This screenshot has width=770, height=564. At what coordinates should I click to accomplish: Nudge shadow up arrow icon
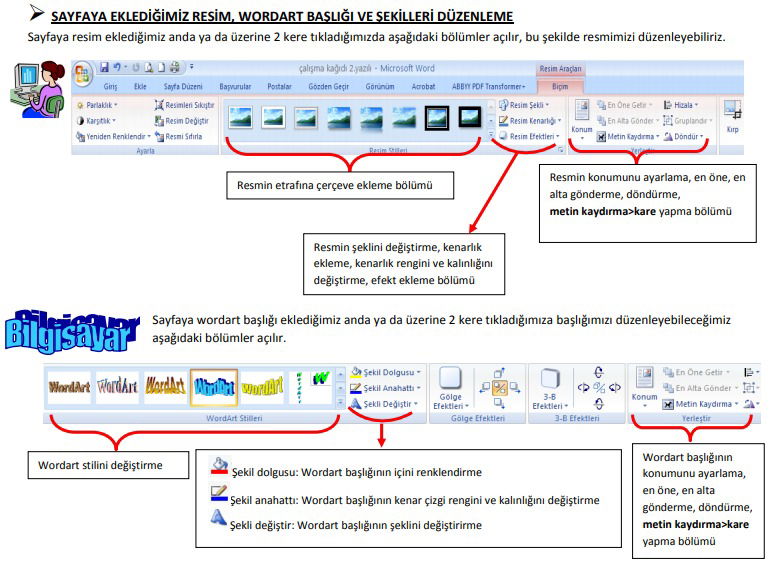pyautogui.click(x=499, y=373)
